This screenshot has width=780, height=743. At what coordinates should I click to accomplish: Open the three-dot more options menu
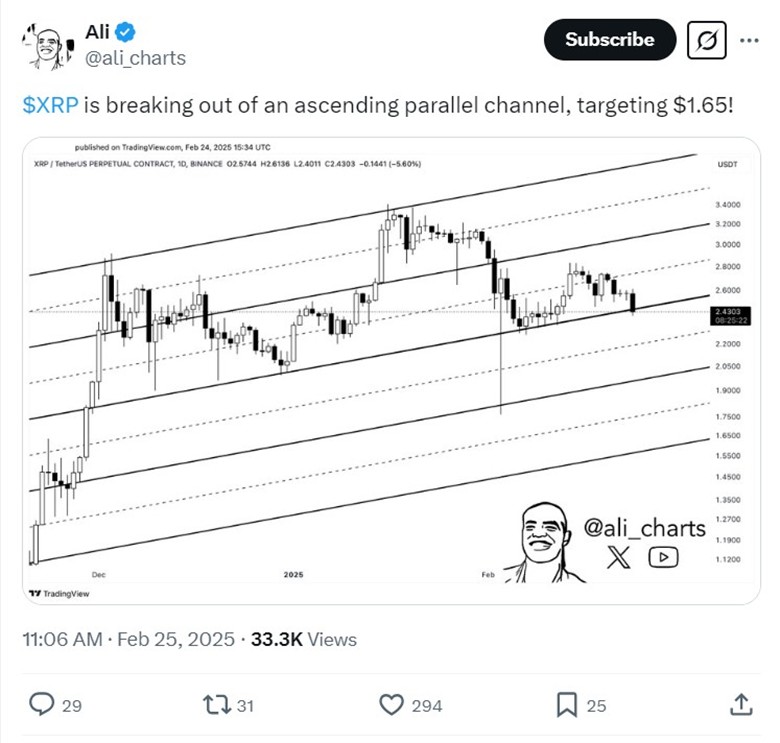(x=749, y=40)
